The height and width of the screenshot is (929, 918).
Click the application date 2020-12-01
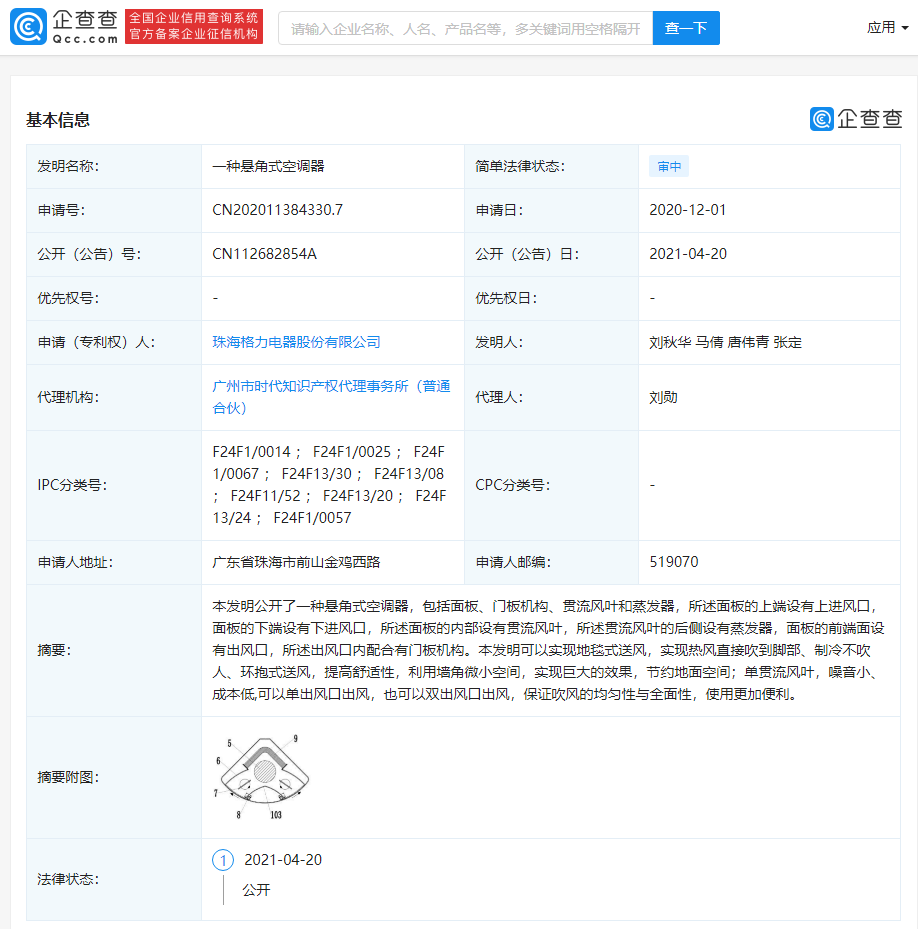click(687, 210)
